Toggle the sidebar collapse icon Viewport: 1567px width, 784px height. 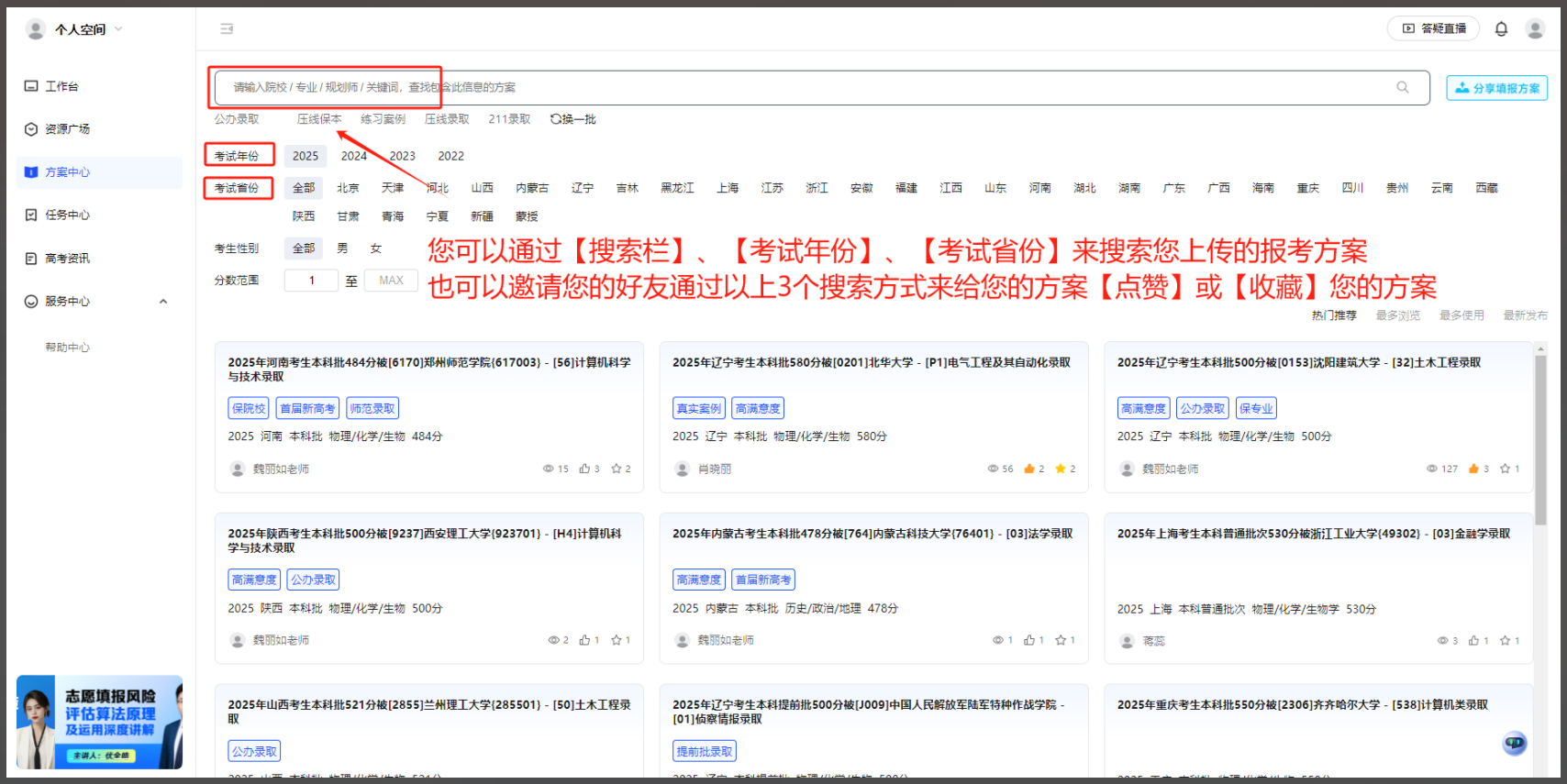click(227, 29)
